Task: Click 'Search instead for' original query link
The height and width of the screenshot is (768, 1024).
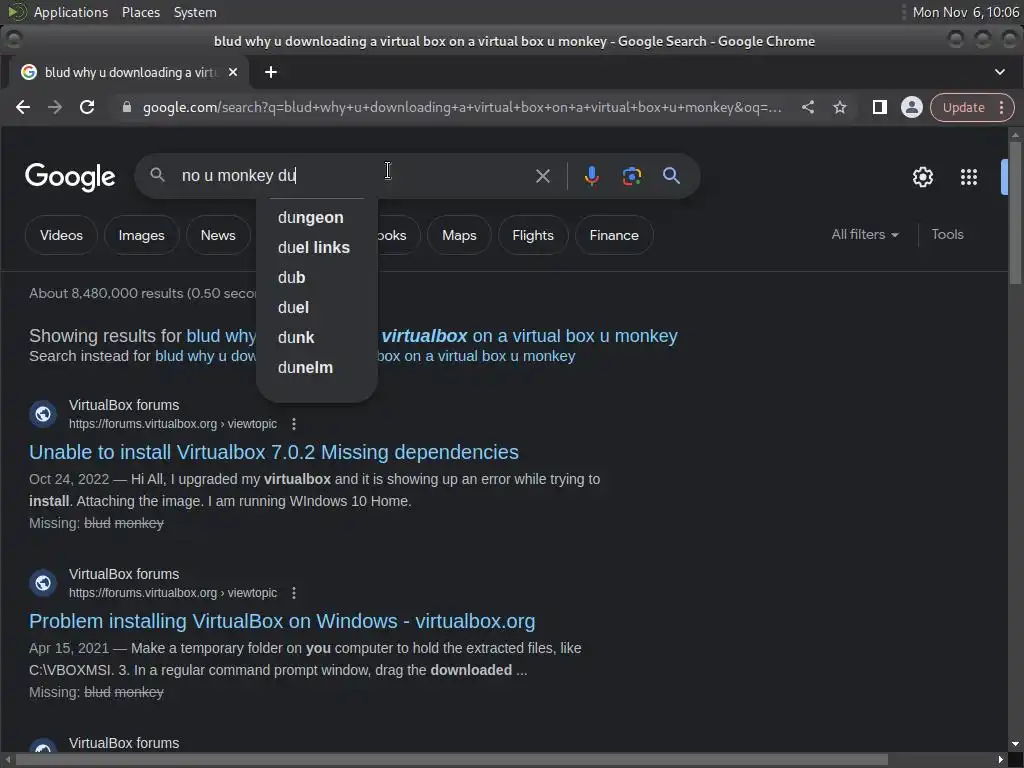Action: [365, 356]
